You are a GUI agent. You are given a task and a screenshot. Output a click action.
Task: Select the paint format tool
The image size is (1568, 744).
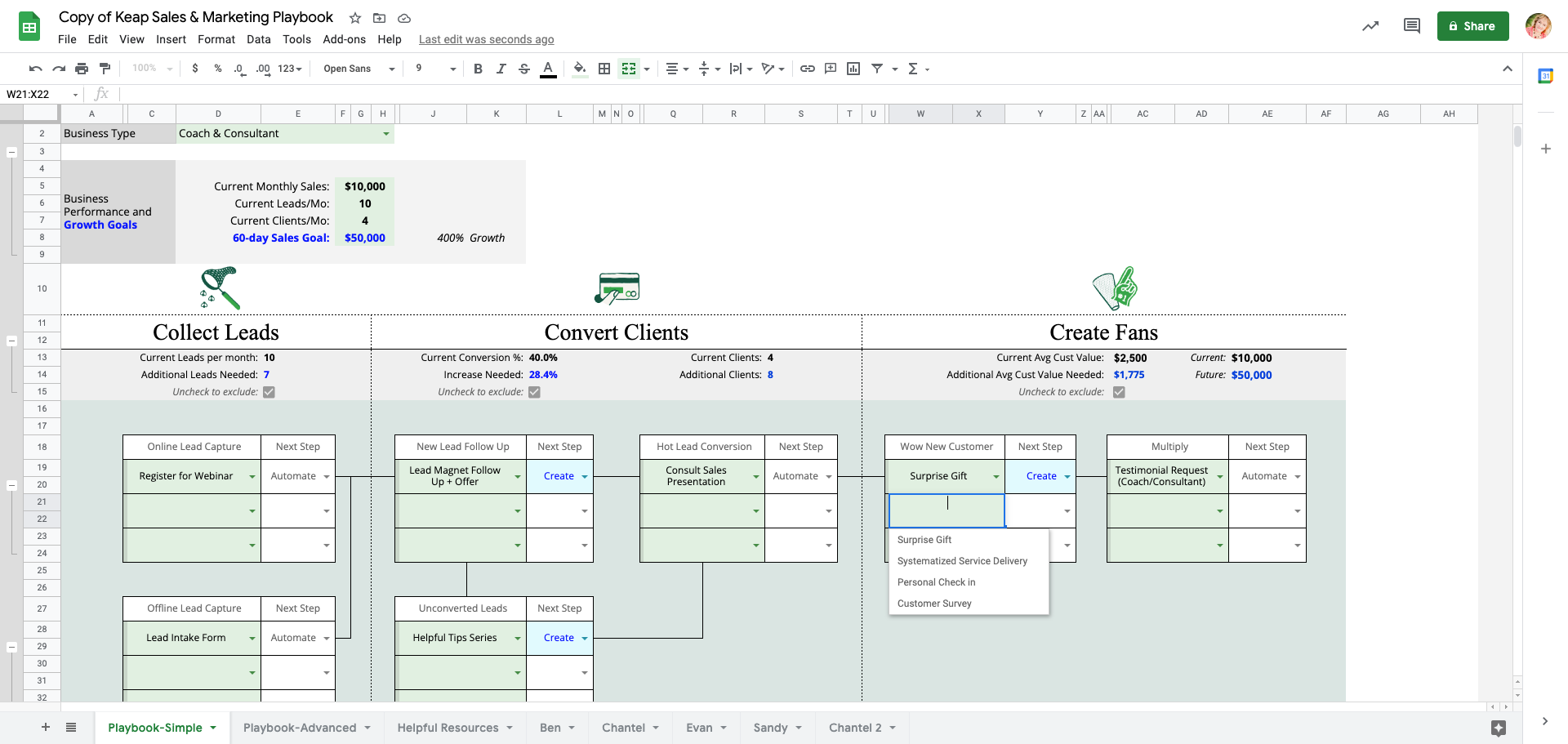tap(105, 69)
